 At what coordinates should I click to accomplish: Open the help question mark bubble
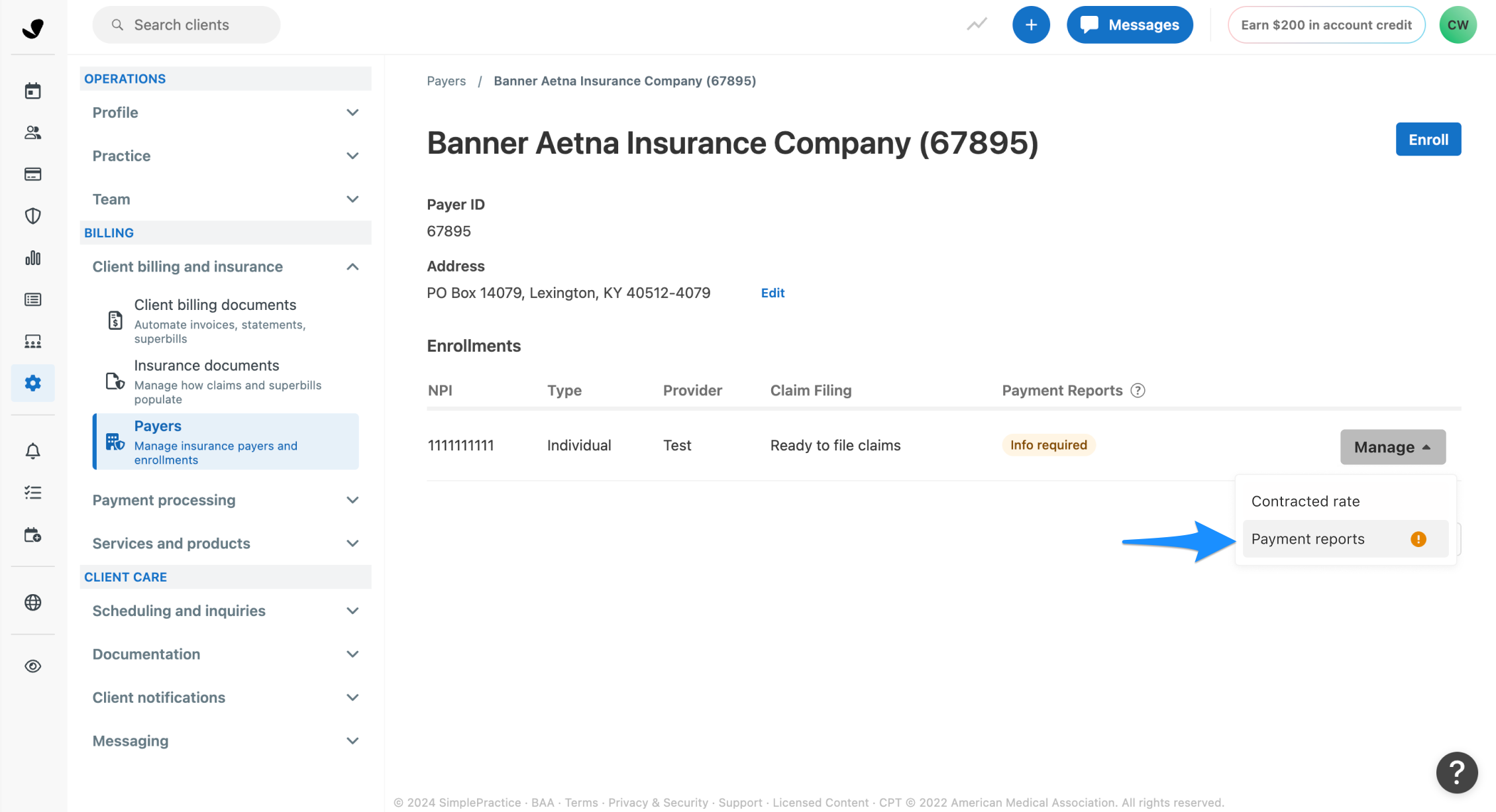tap(1456, 772)
